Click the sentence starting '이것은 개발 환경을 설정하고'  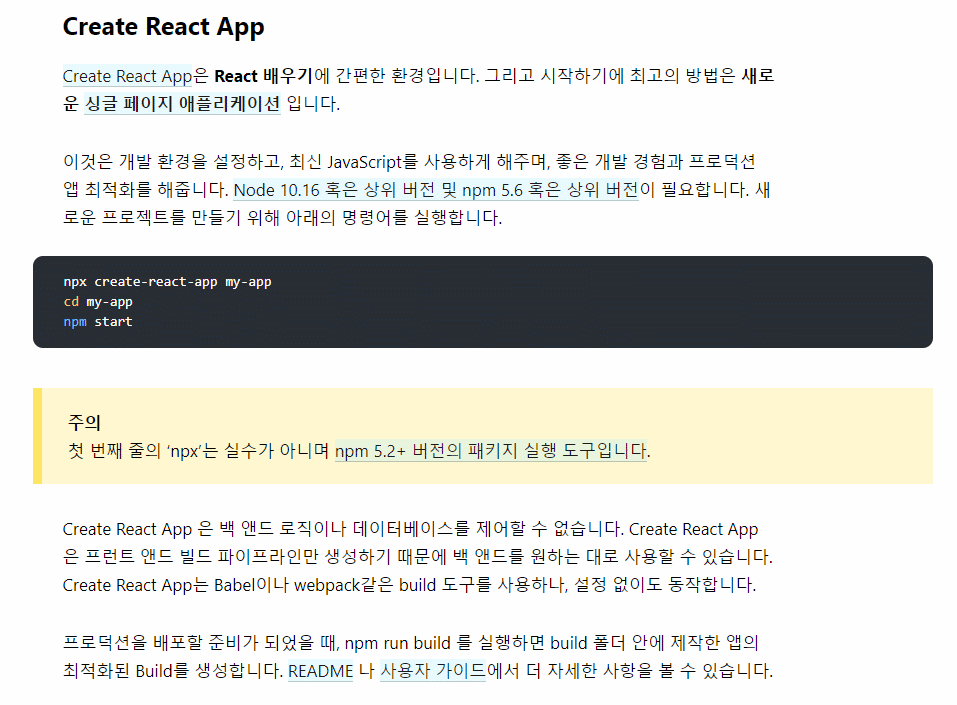pos(409,162)
